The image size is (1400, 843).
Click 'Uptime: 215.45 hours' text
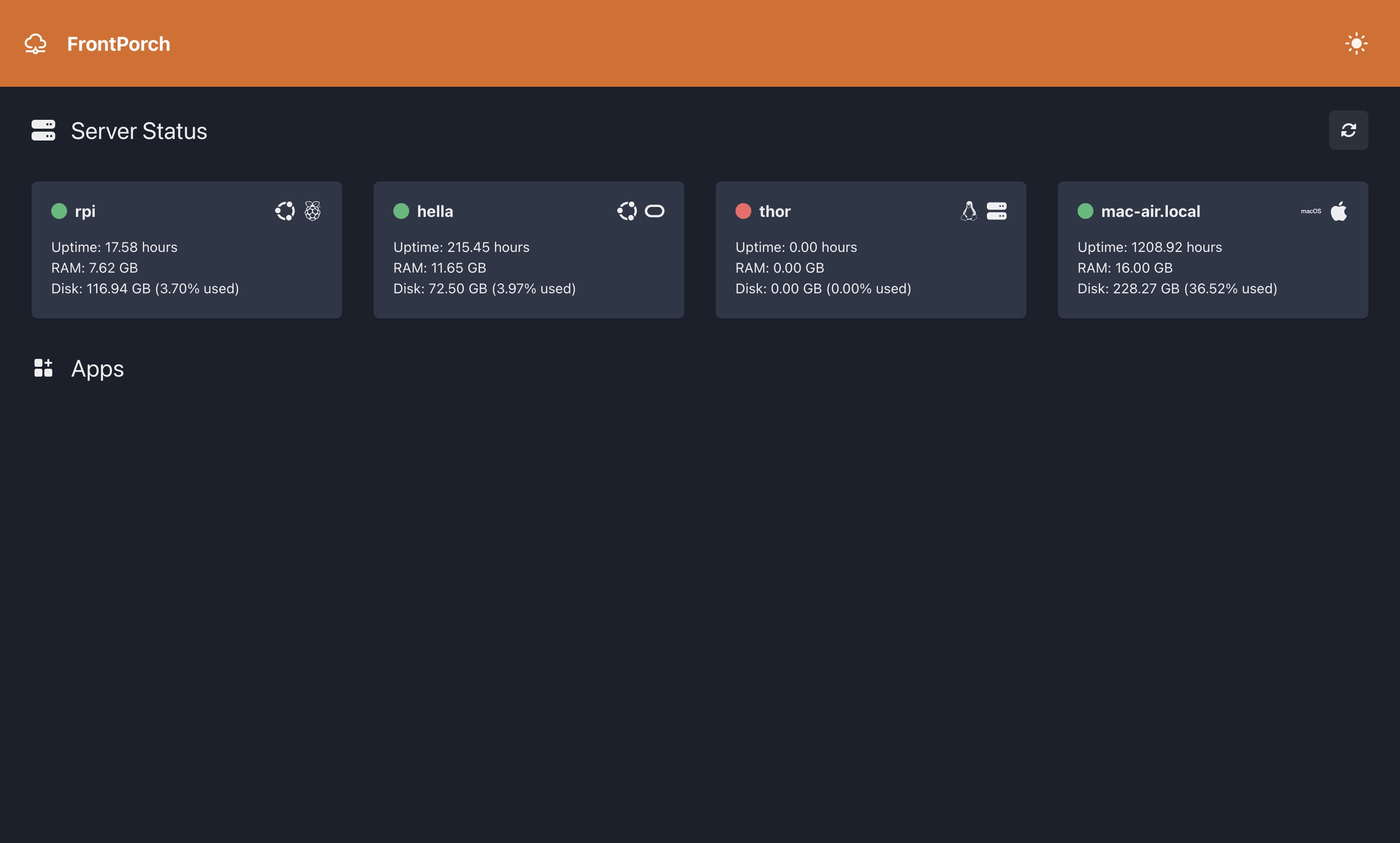[x=461, y=247]
